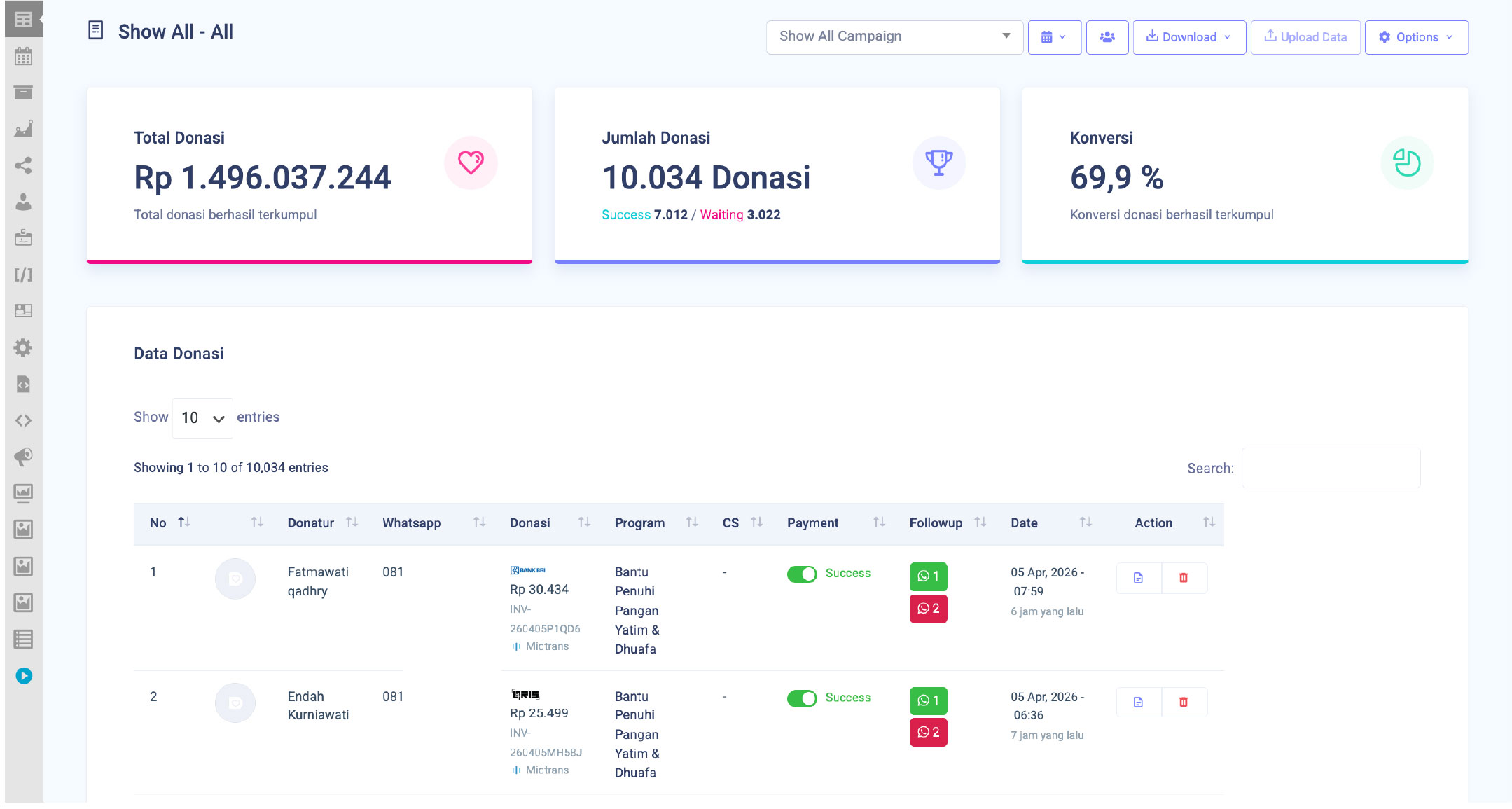This screenshot has width=1512, height=809.
Task: Open the Show All Campaign dropdown
Action: pyautogui.click(x=894, y=36)
